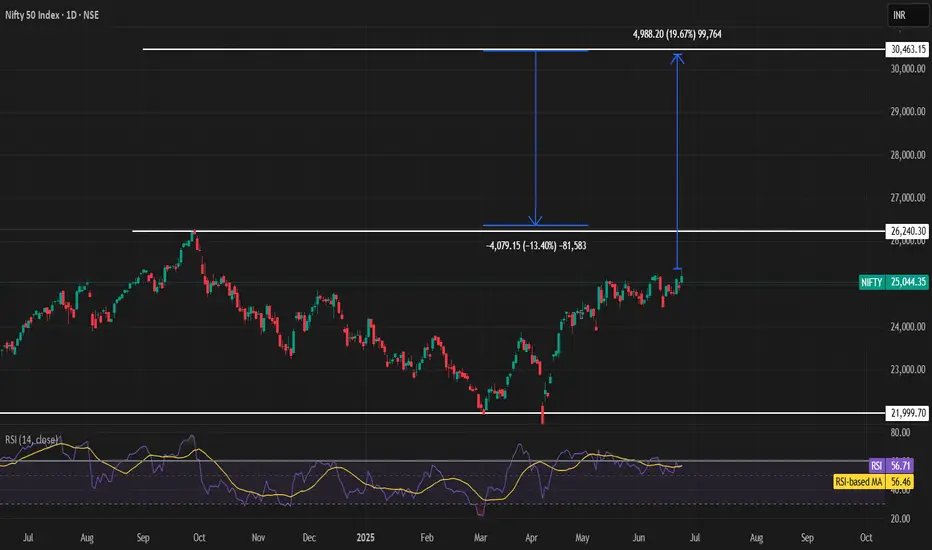
Task: Click the RSI 56.71 value label
Action: tap(891, 466)
